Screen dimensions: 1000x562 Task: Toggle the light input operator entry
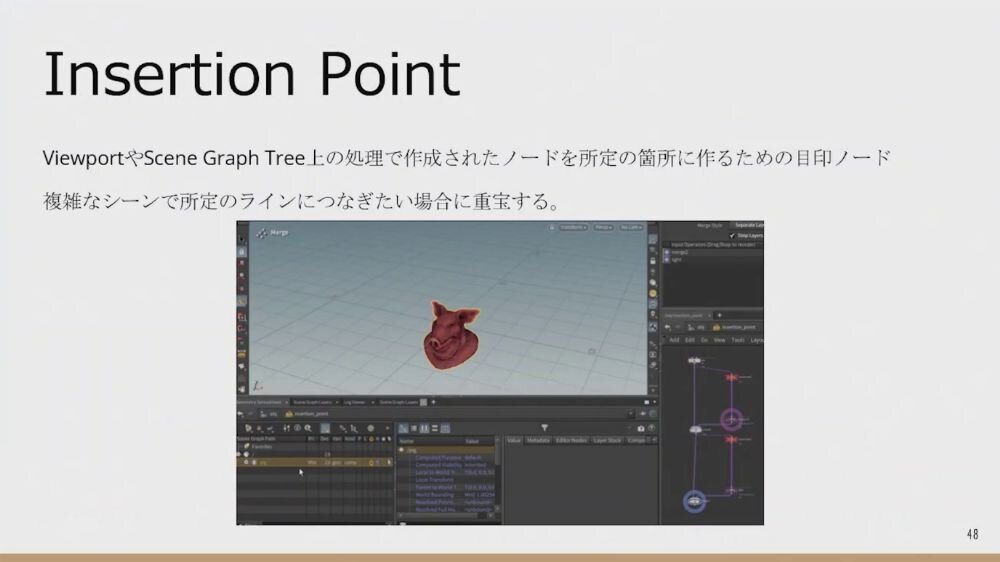667,259
